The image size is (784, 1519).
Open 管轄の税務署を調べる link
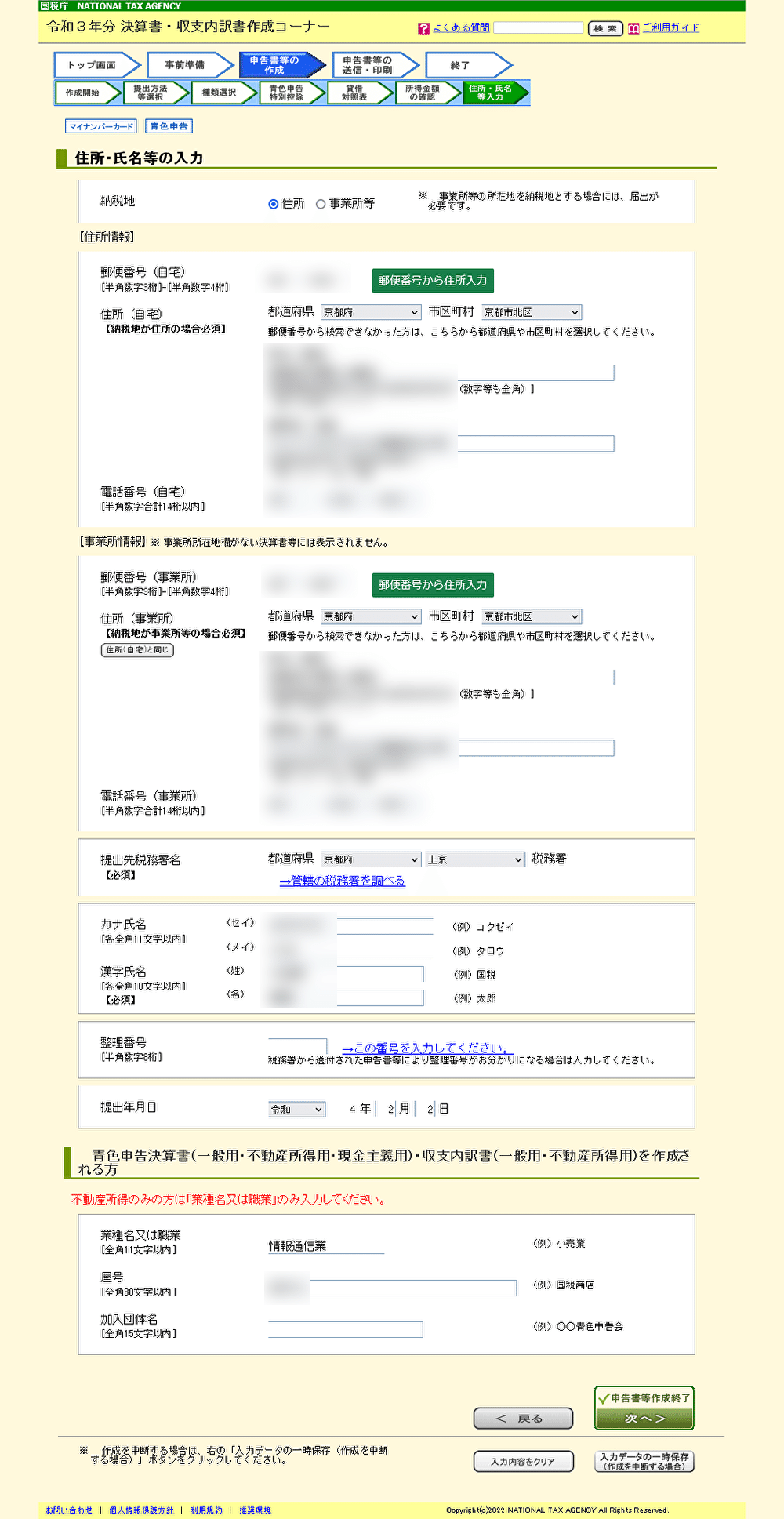click(343, 881)
